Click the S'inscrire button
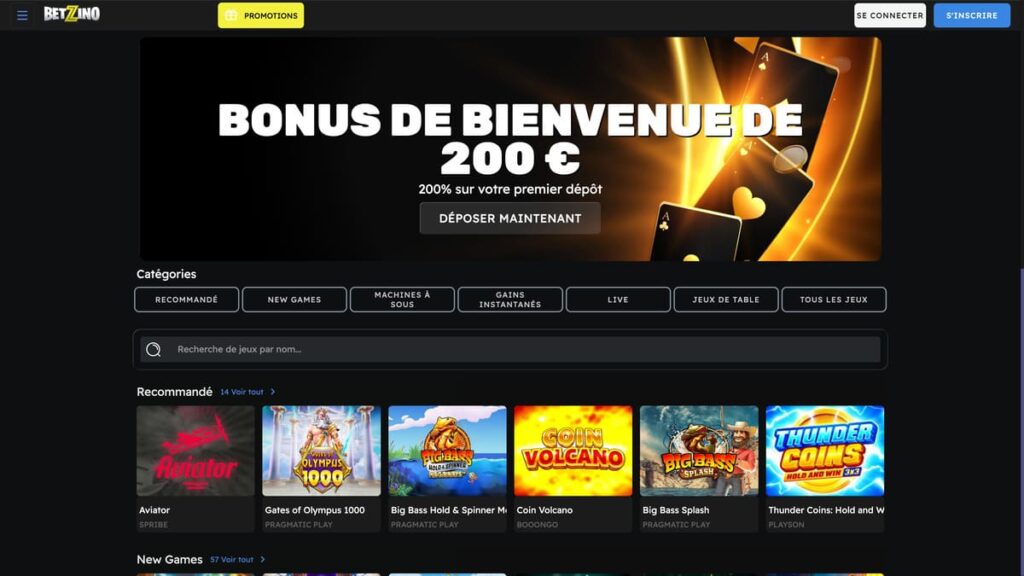The height and width of the screenshot is (576, 1024). pos(972,16)
